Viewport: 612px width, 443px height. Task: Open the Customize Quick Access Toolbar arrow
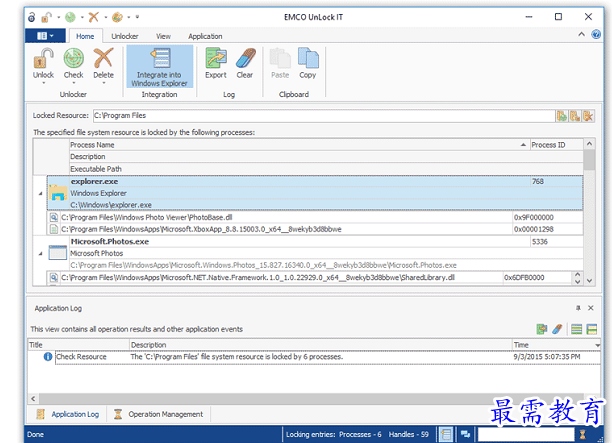tap(137, 17)
